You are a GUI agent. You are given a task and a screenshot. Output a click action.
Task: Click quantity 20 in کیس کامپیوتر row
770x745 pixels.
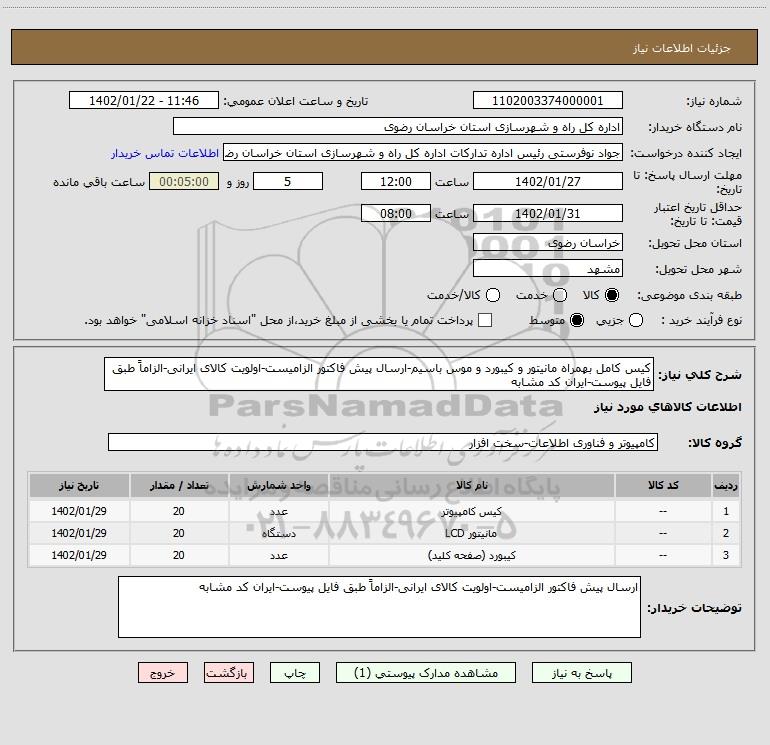(179, 511)
